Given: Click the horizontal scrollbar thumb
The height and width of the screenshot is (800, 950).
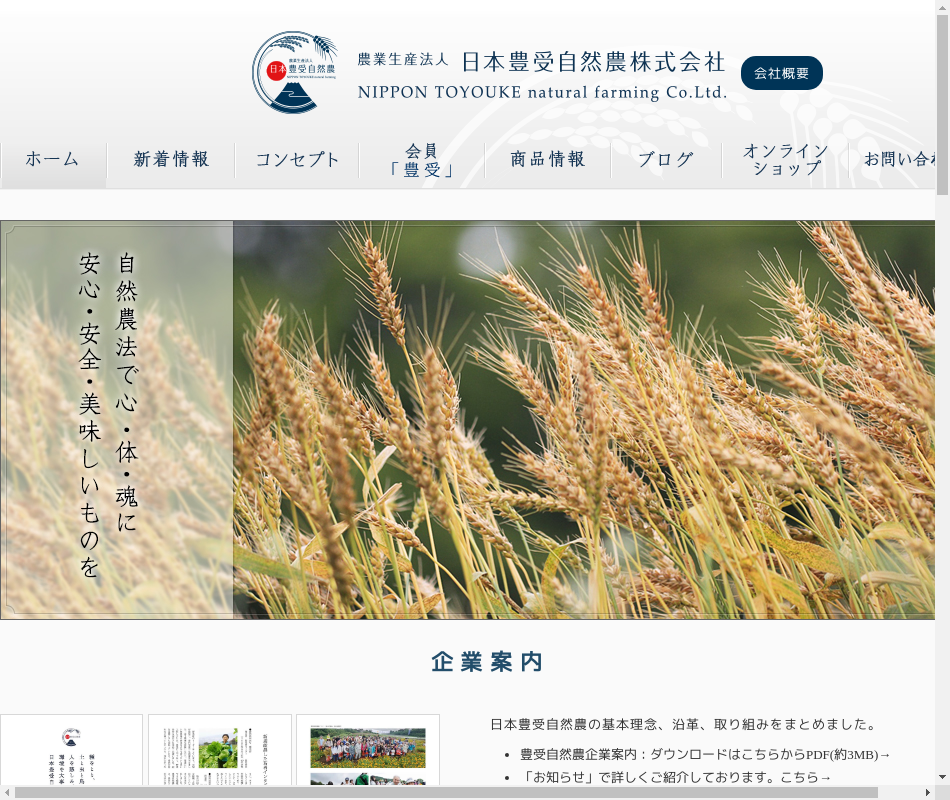Looking at the screenshot, I should point(446,792).
